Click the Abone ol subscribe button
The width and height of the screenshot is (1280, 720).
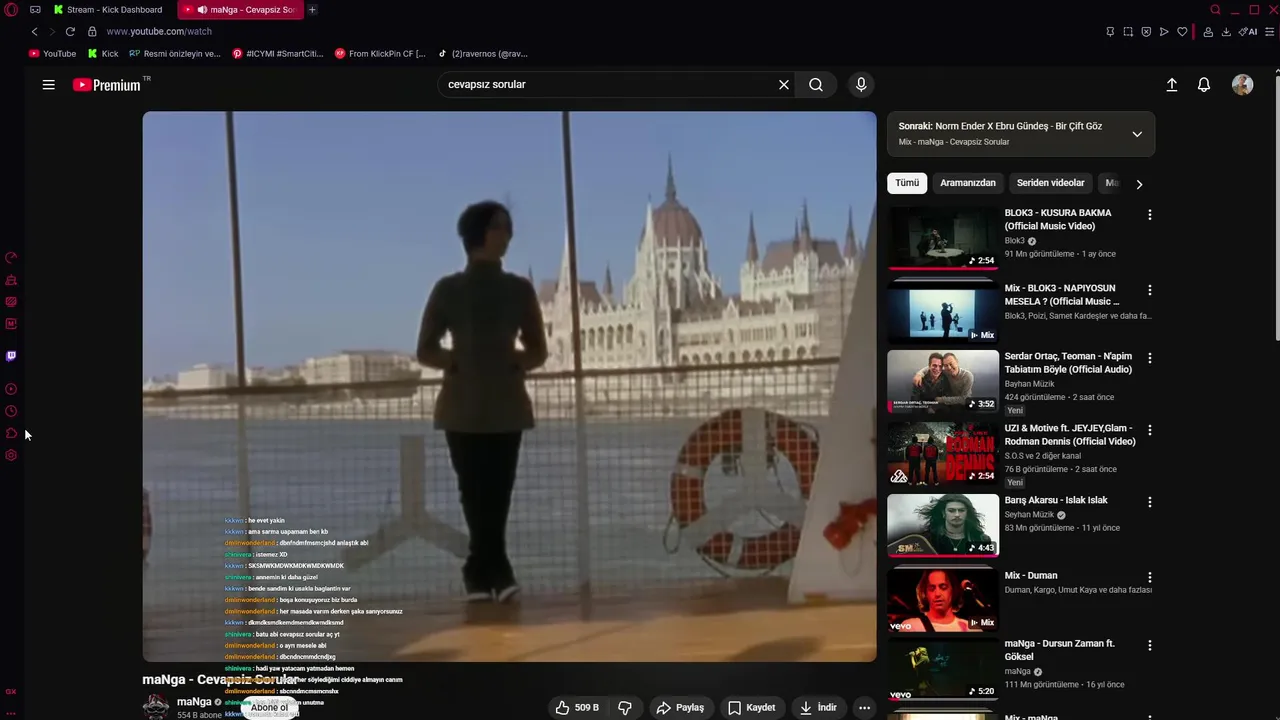pyautogui.click(x=269, y=708)
